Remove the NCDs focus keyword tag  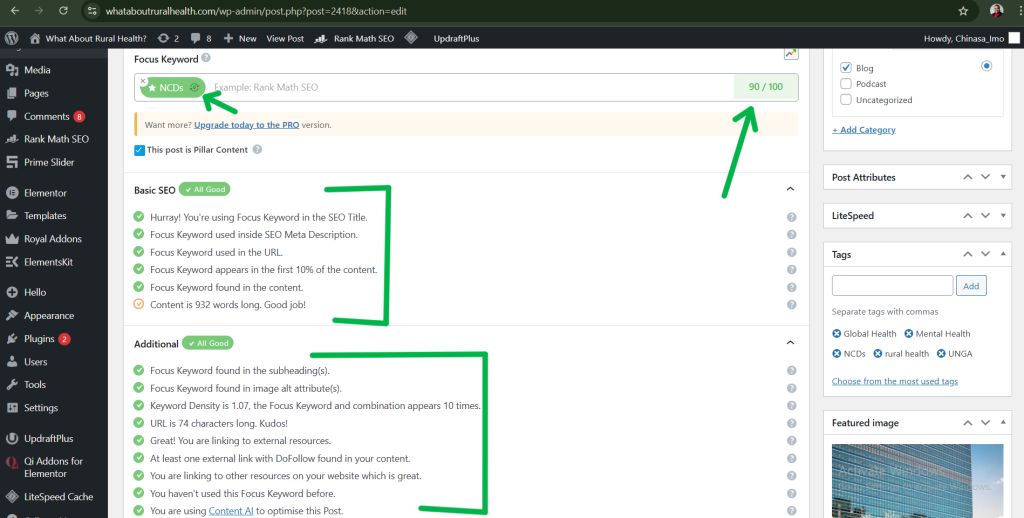coord(144,80)
